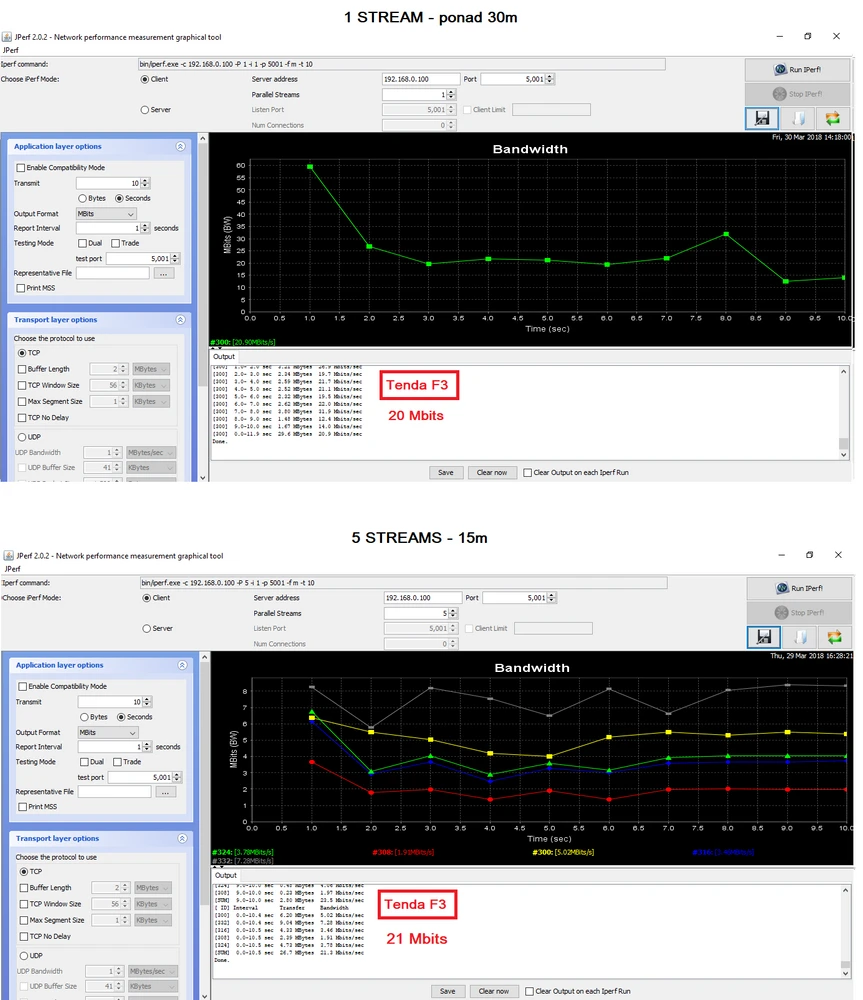The width and height of the screenshot is (863, 1000).
Task: Select the Output tab in 5 STREAMS window
Action: pyautogui.click(x=226, y=875)
